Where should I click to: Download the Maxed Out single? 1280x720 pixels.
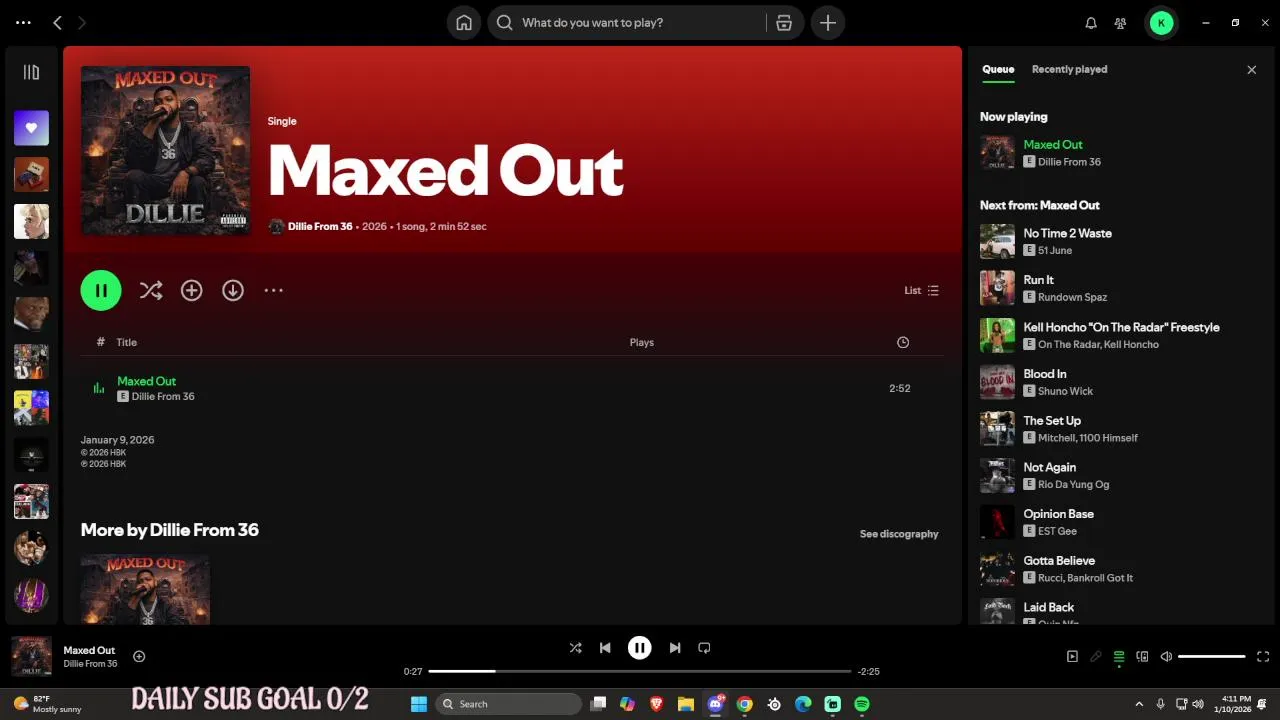[x=233, y=290]
